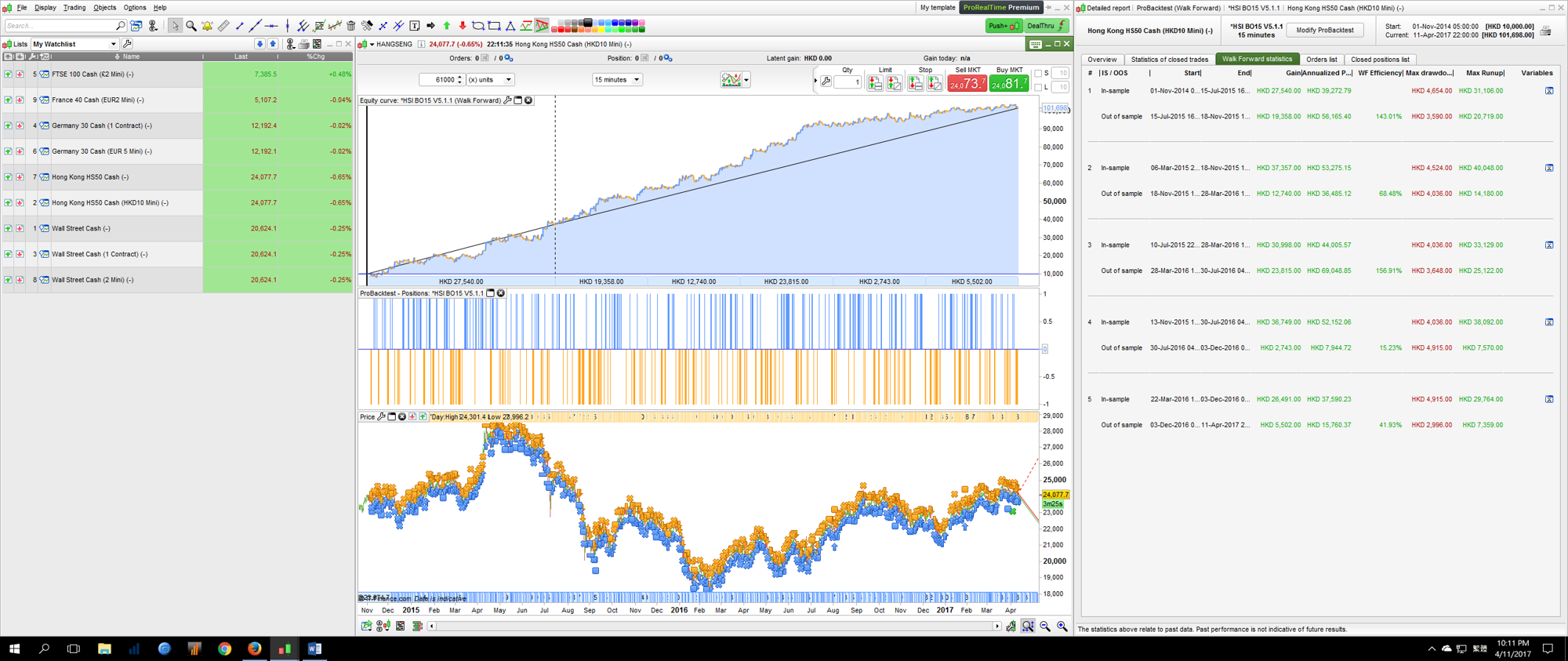Open the Display menu
The height and width of the screenshot is (661, 1568).
(x=45, y=7)
